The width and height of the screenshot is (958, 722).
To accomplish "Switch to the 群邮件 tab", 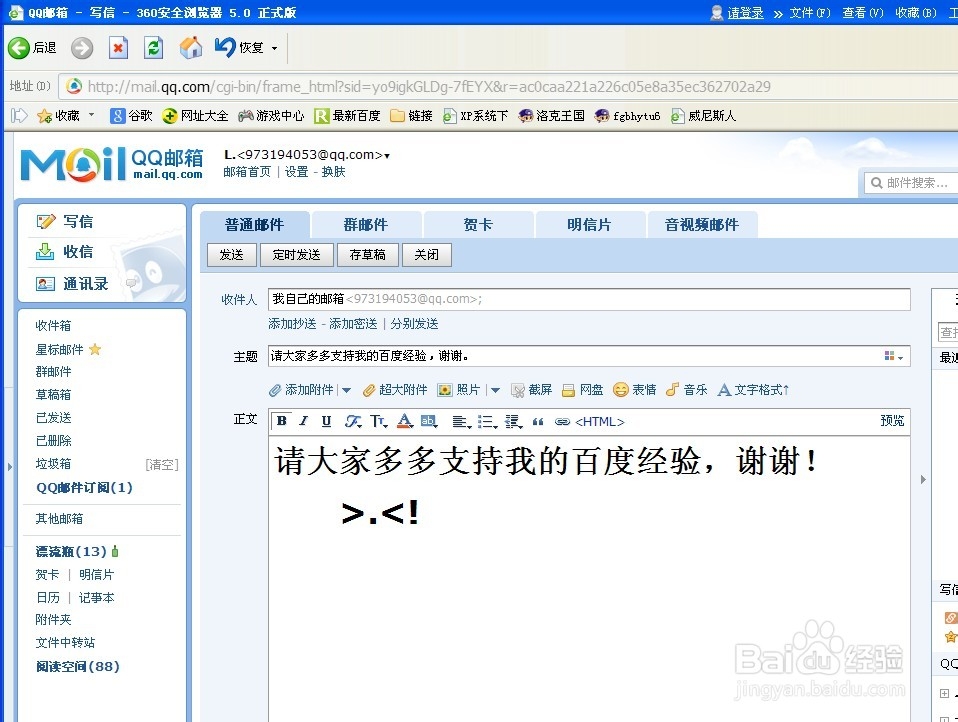I will pos(366,224).
